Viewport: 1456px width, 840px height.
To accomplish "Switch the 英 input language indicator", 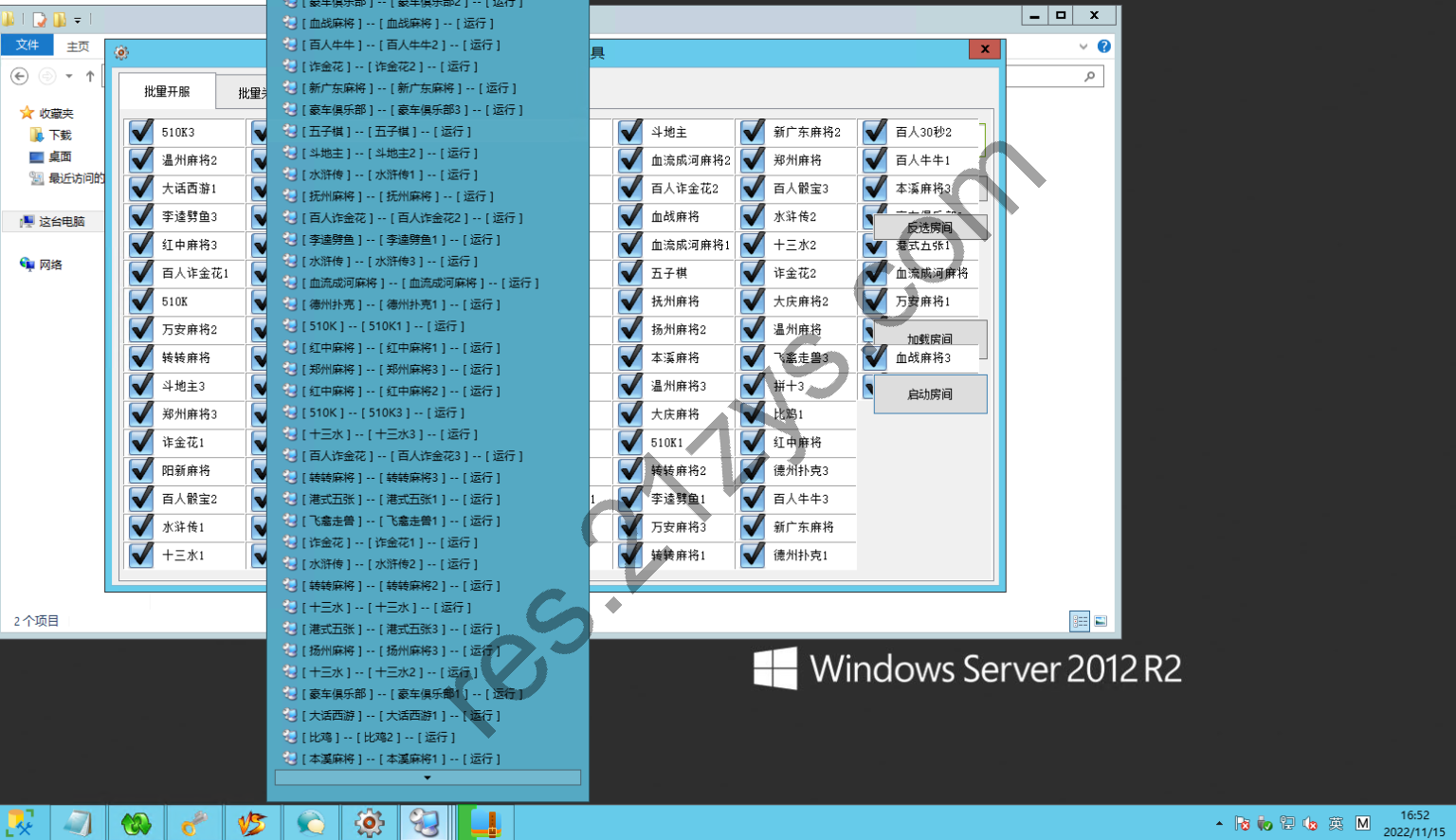I will click(1336, 823).
